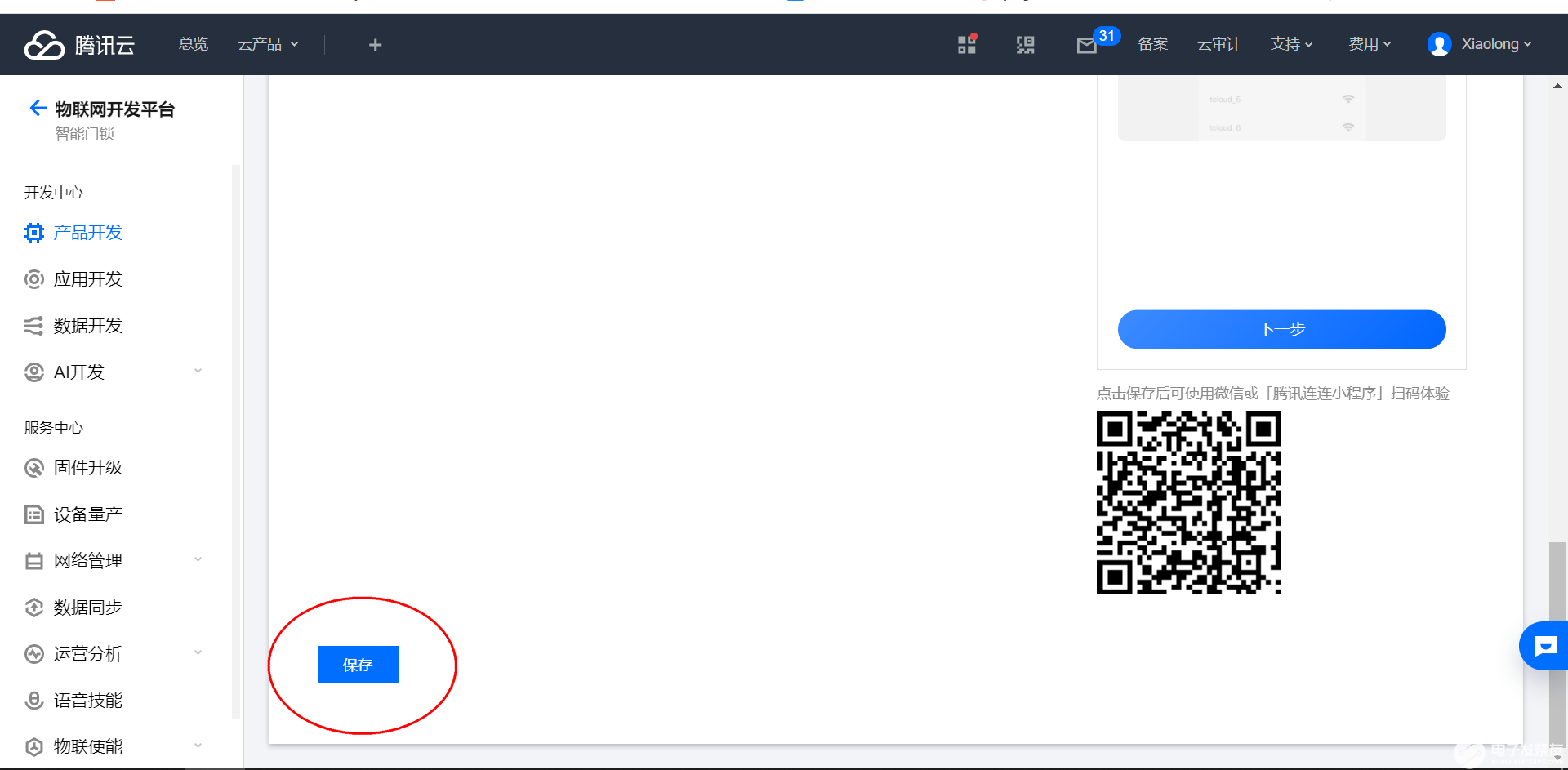Expand the AI开发 submenu chevron
The width and height of the screenshot is (1568, 770).
tap(198, 372)
